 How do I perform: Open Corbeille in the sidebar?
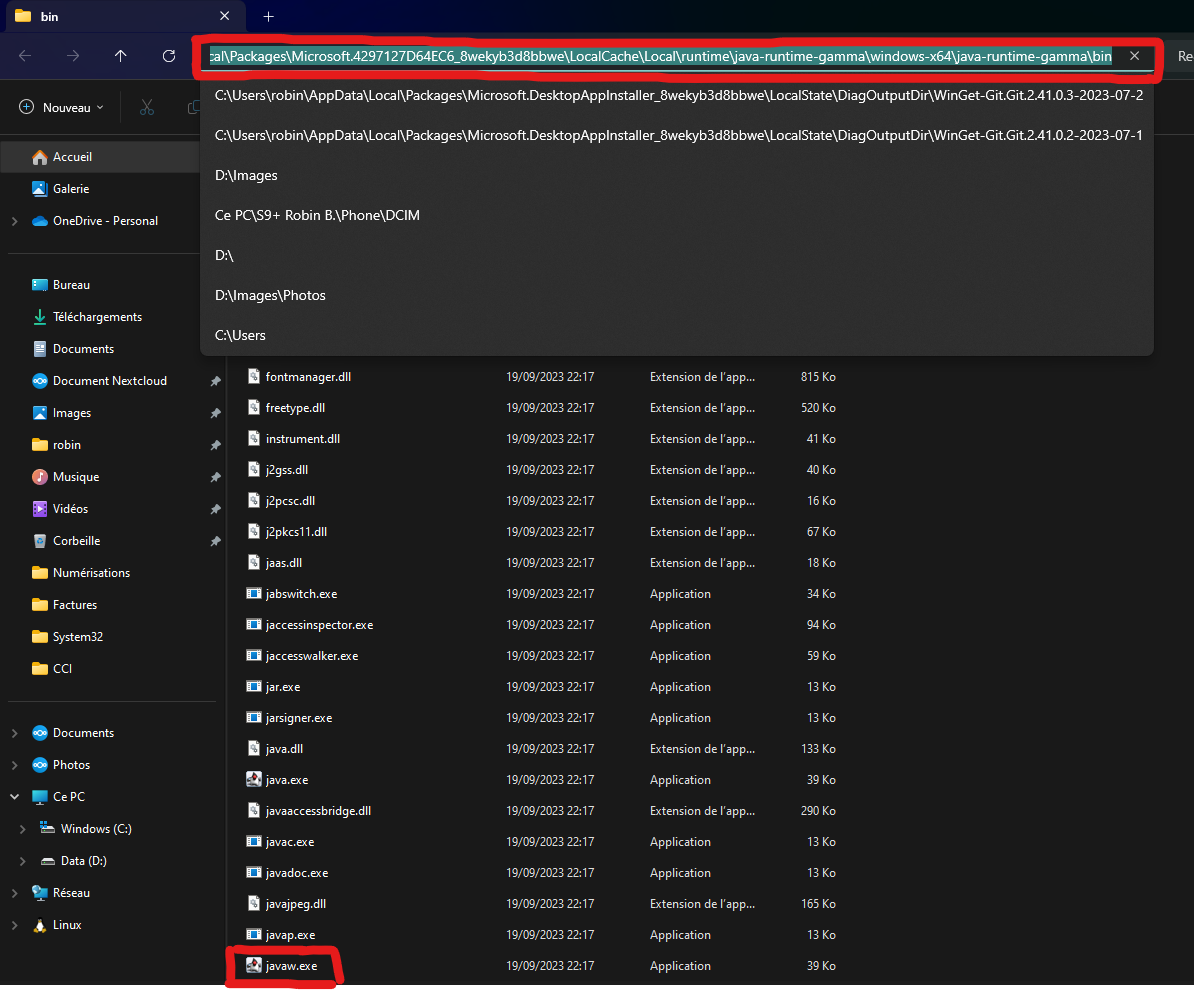point(76,541)
